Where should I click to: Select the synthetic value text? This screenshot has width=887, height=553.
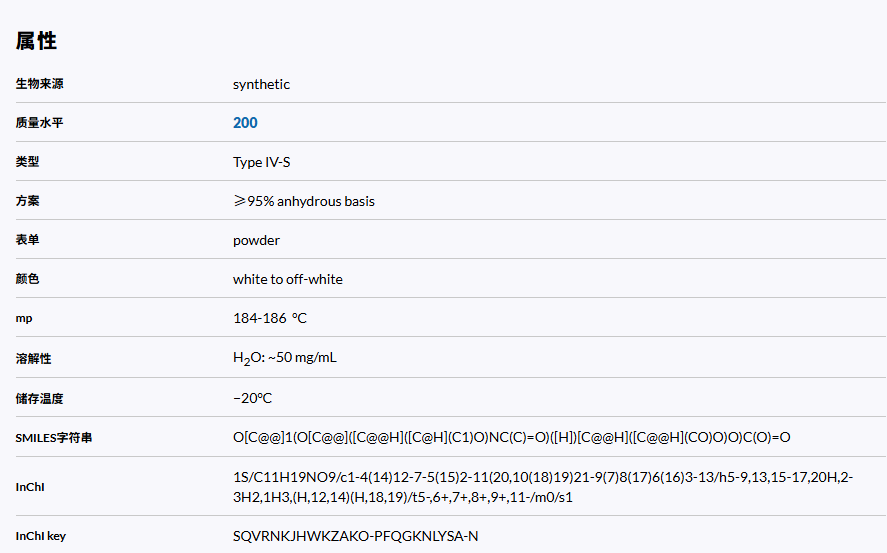click(261, 84)
